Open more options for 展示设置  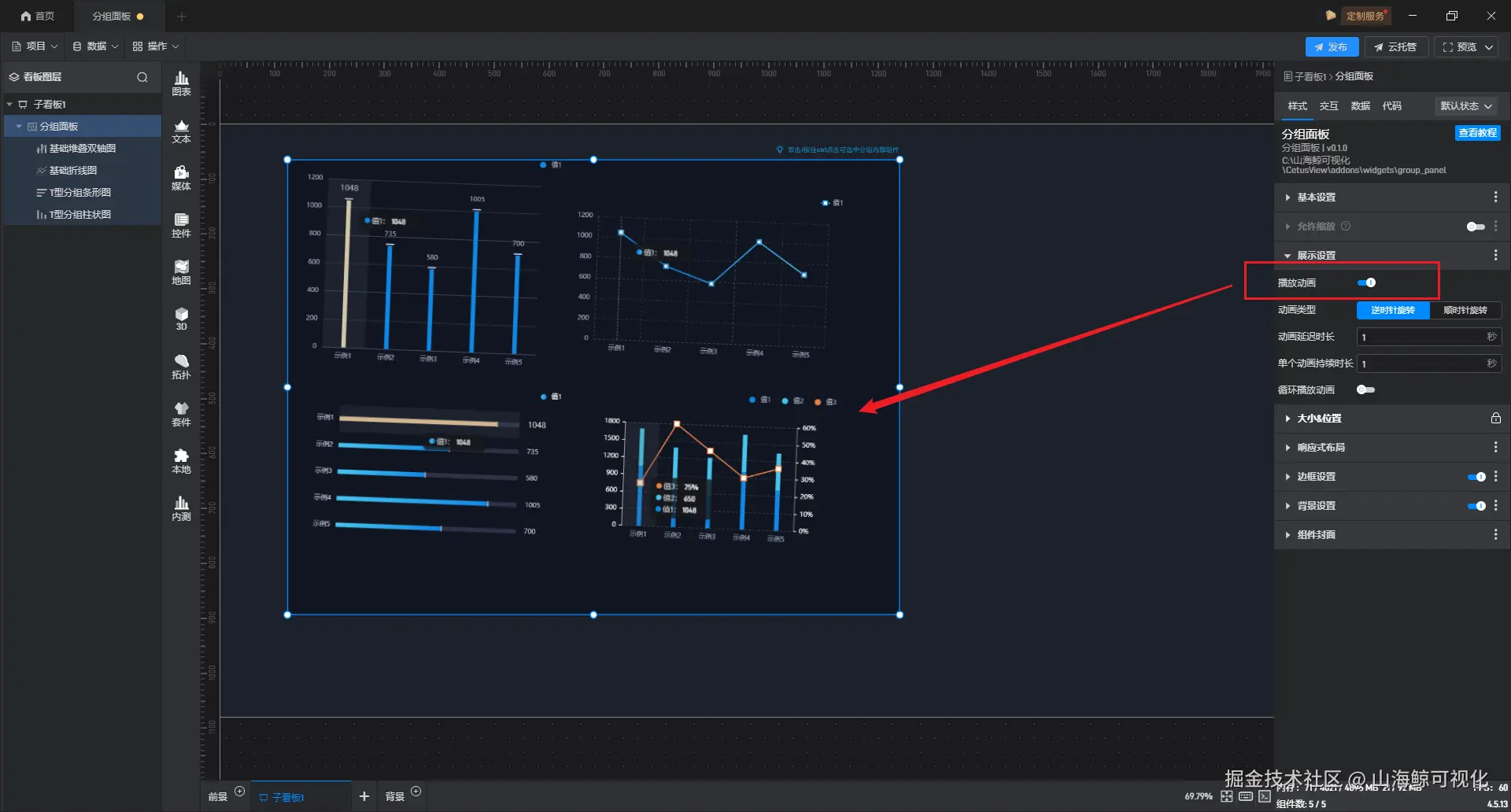[1495, 256]
